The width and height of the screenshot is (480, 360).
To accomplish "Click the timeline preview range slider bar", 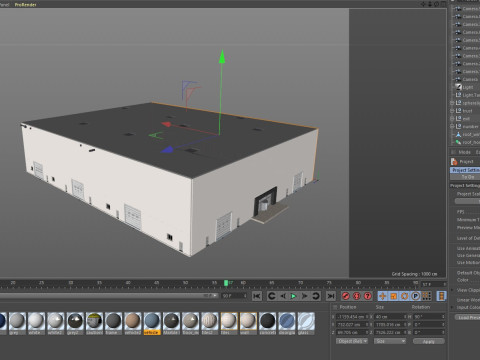I will (108, 295).
